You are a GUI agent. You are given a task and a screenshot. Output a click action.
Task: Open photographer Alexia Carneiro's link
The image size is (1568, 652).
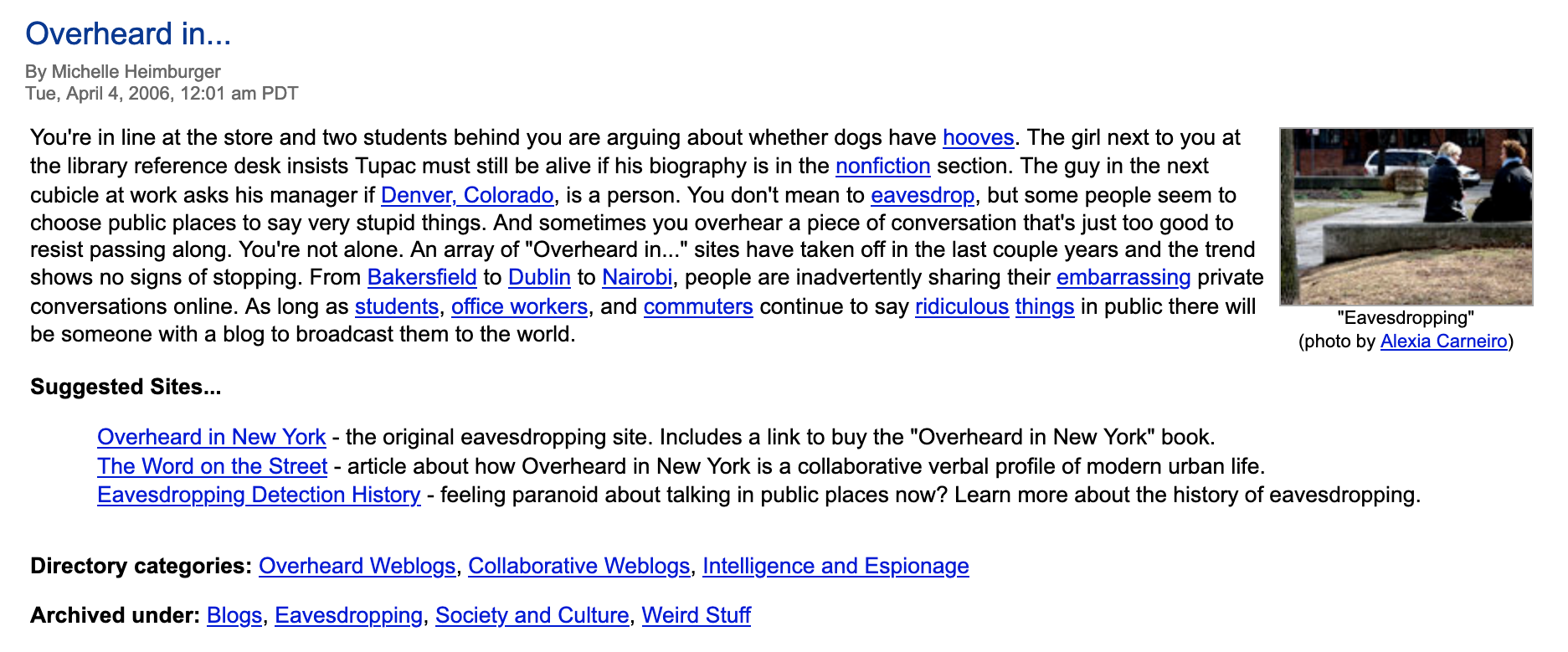tap(1443, 341)
